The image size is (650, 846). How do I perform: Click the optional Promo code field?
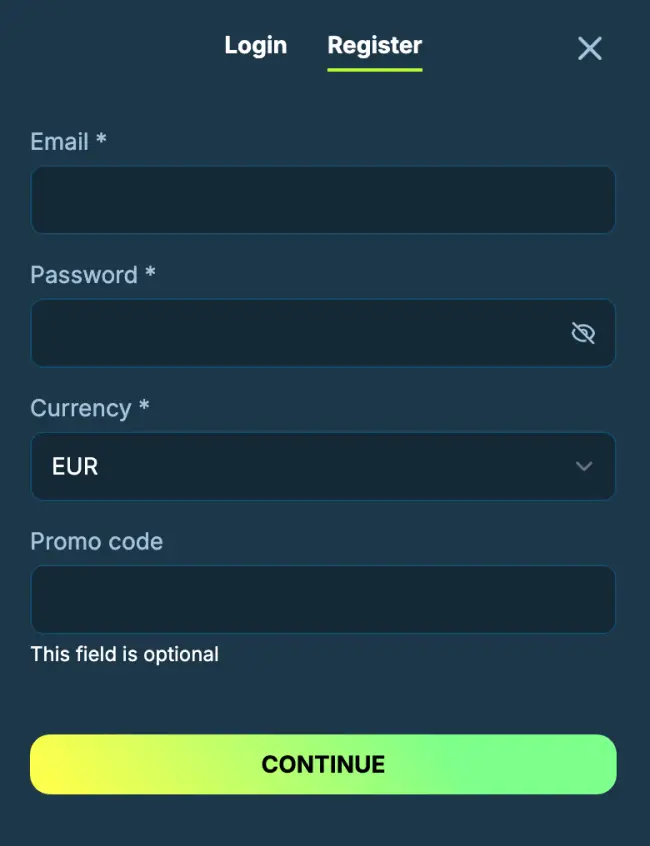pyautogui.click(x=323, y=599)
